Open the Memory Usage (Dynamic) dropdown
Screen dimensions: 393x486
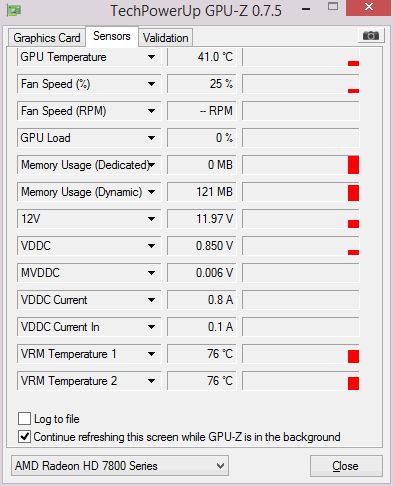point(151,192)
